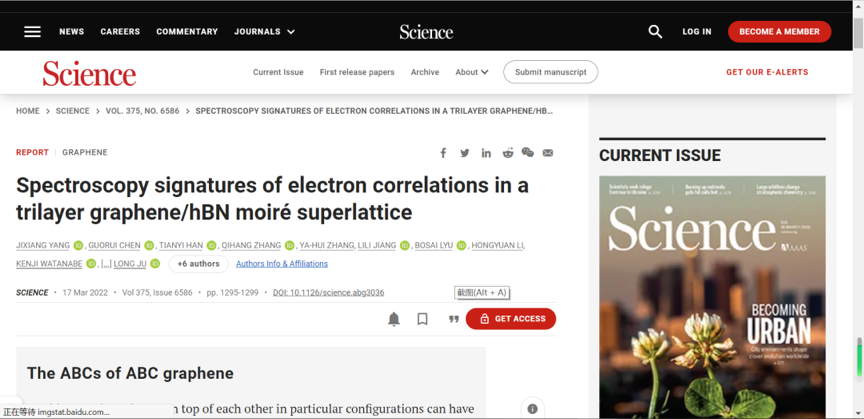864x419 pixels.
Task: Click the search magnifier icon
Action: pyautogui.click(x=655, y=31)
